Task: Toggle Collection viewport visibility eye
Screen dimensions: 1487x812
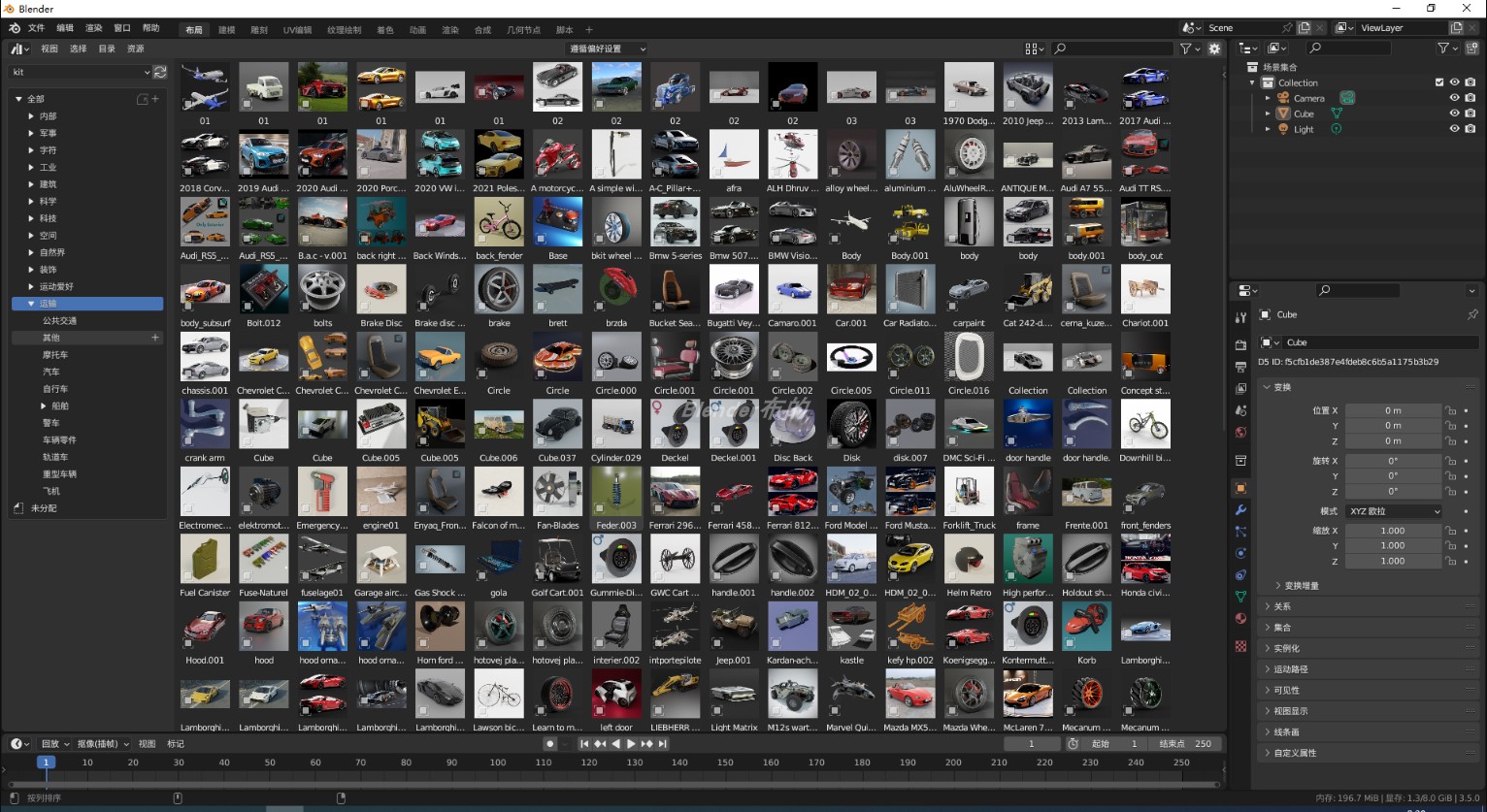Action: tap(1454, 82)
